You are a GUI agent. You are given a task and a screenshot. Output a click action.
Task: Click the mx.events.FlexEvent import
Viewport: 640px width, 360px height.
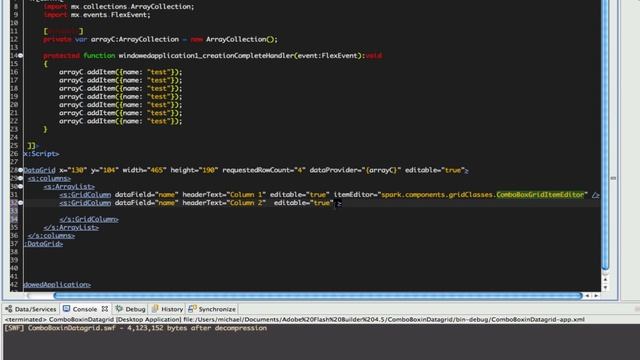click(x=111, y=15)
